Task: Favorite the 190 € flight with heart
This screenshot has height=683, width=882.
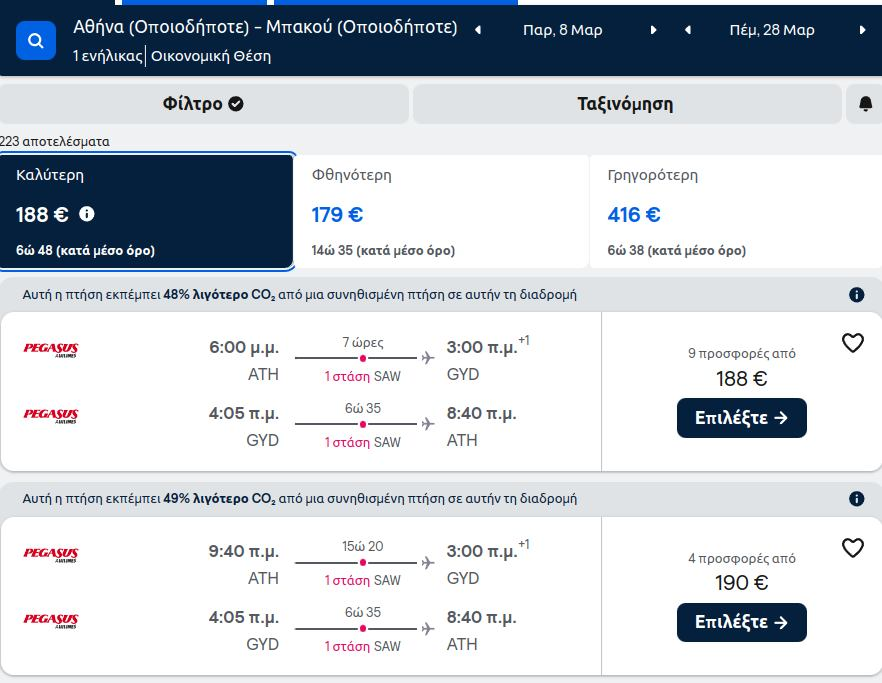Action: tap(852, 547)
